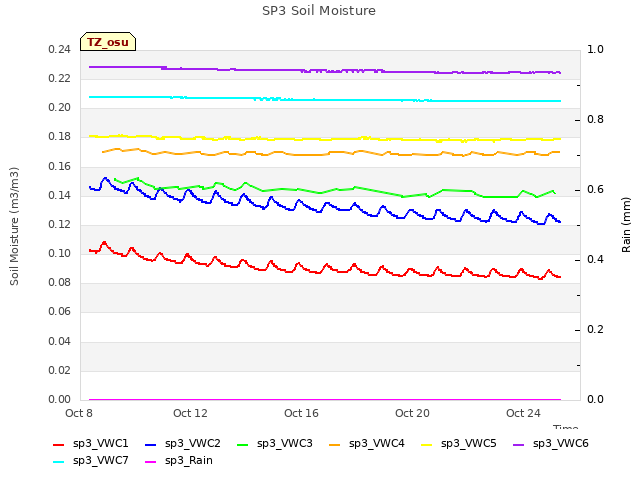Click the 0.18 left axis tick label

60,137
